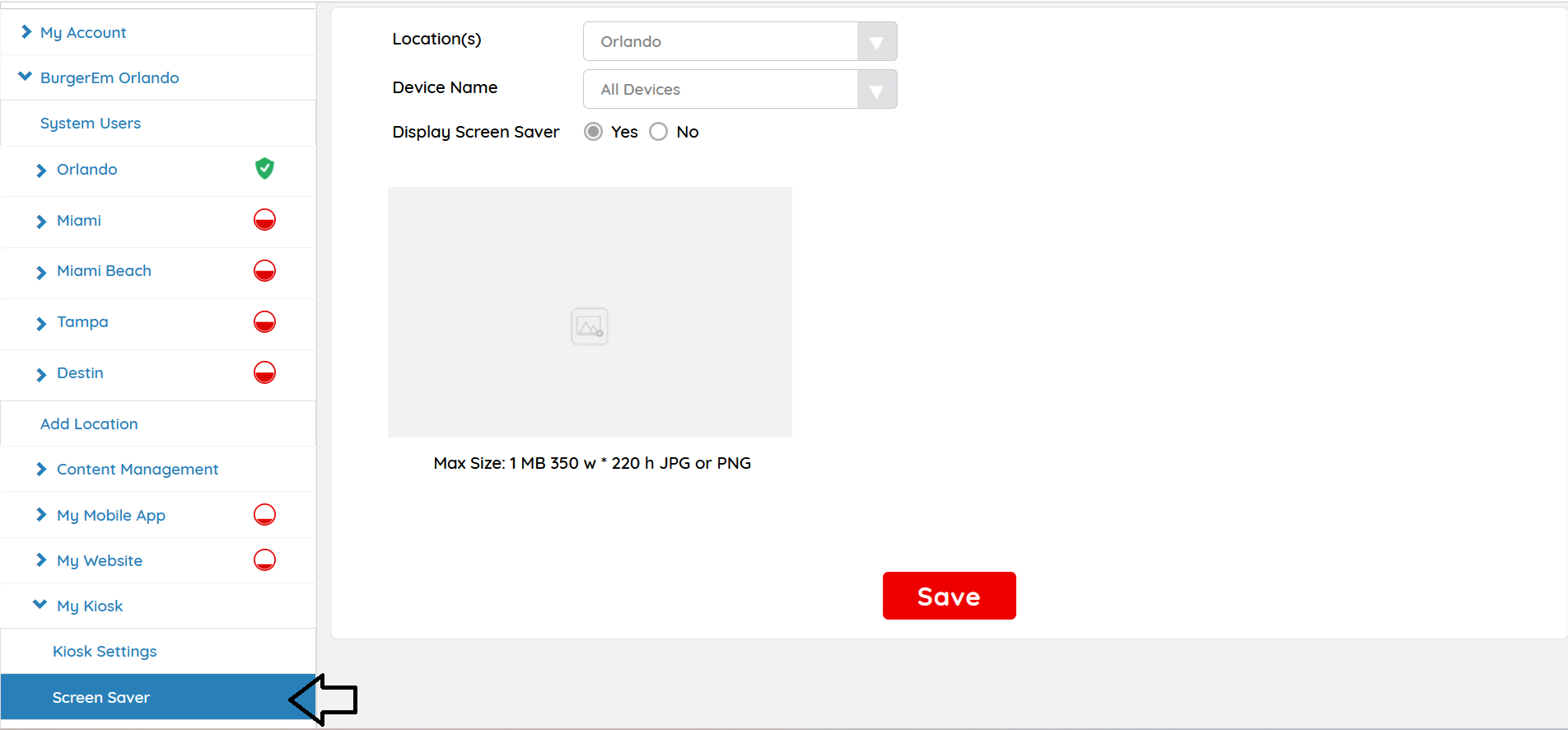Open the Location(s) dropdown showing Orlando

[740, 41]
